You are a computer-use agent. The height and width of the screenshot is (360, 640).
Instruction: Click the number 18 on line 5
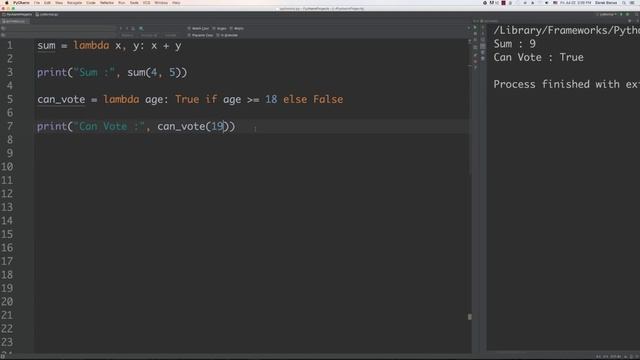point(271,99)
